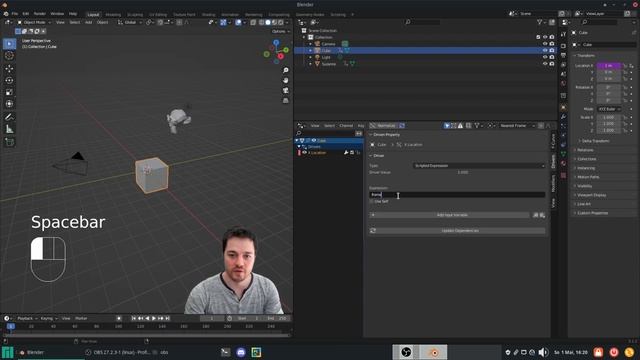Click the timeline play forward button
The height and width of the screenshot is (360, 640).
(x=154, y=318)
